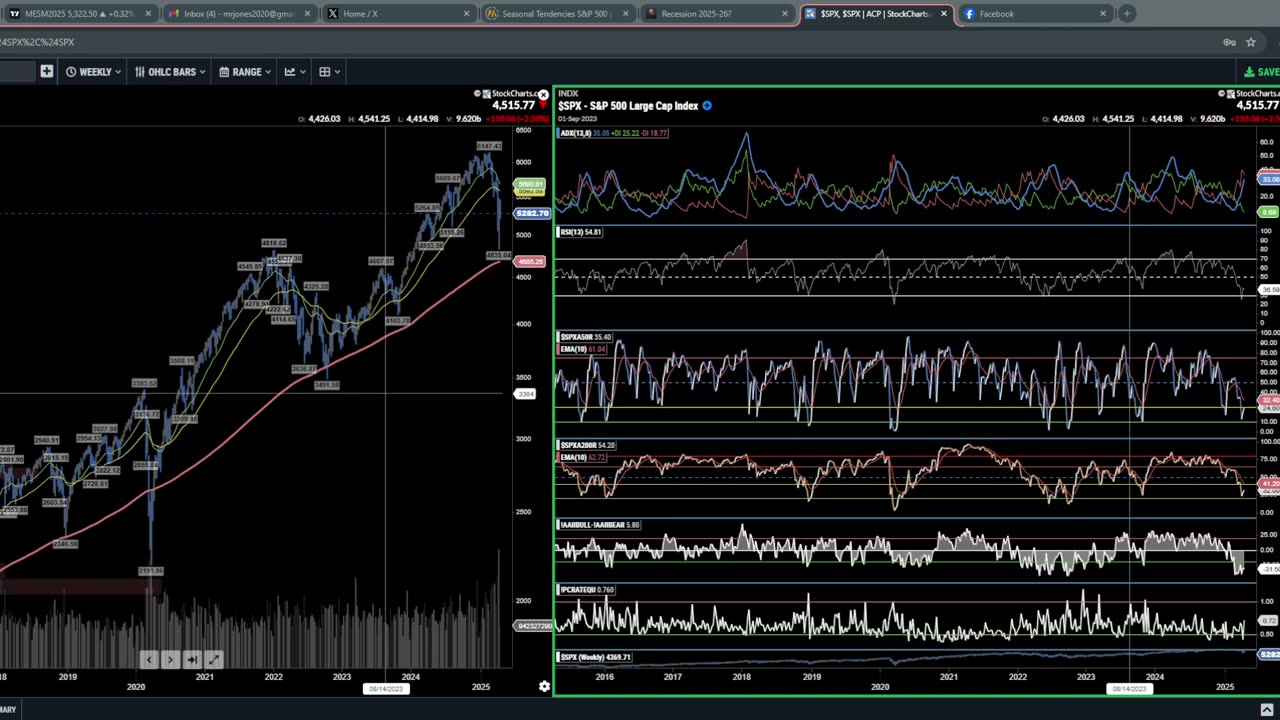1280x720 pixels.
Task: Click the 08/14/2023 date marker on right chart
Action: [1129, 689]
